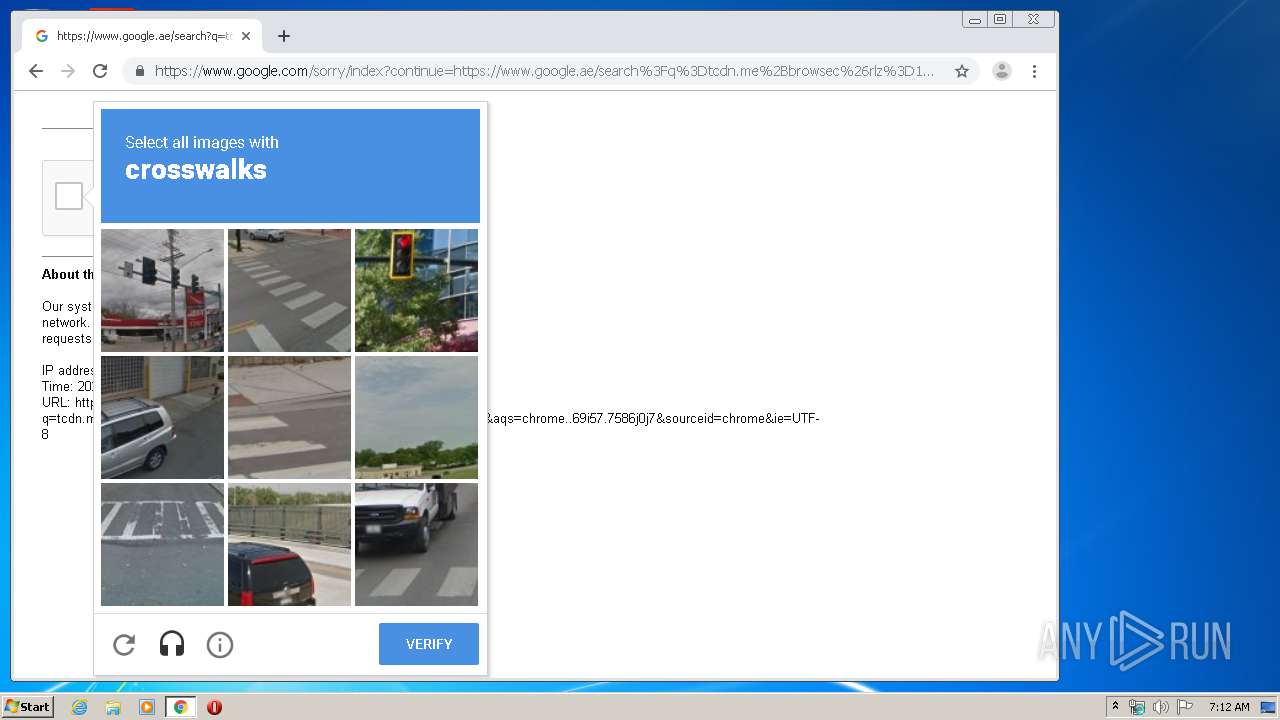This screenshot has height=720, width=1280.
Task: Select the traffic lights on pole image tile
Action: (162, 290)
